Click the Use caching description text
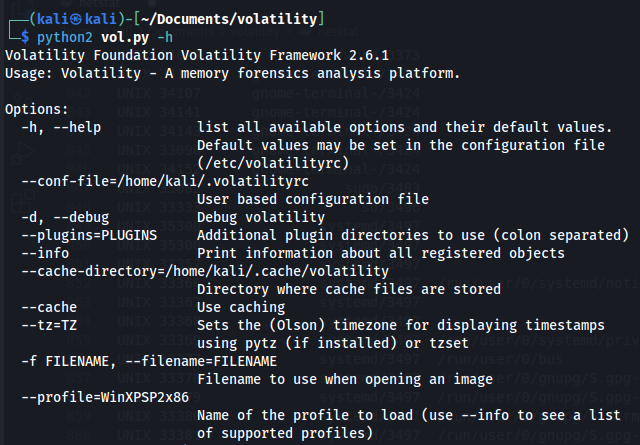 click(241, 307)
